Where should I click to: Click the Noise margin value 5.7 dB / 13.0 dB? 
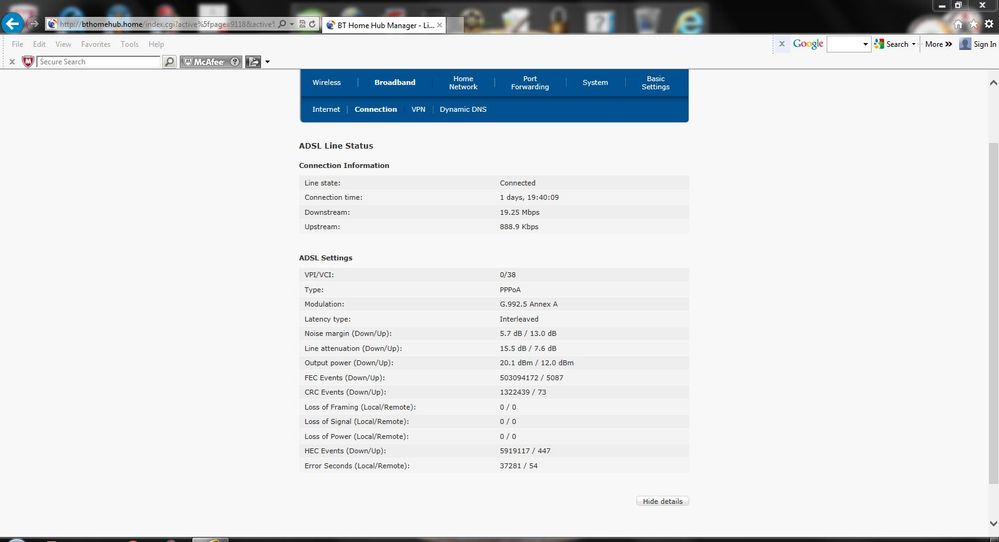(528, 334)
